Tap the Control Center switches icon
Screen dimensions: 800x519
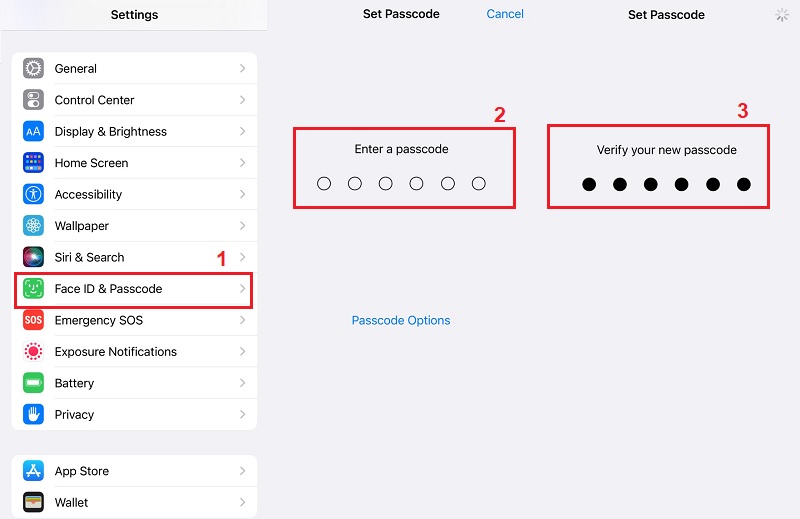pyautogui.click(x=34, y=100)
